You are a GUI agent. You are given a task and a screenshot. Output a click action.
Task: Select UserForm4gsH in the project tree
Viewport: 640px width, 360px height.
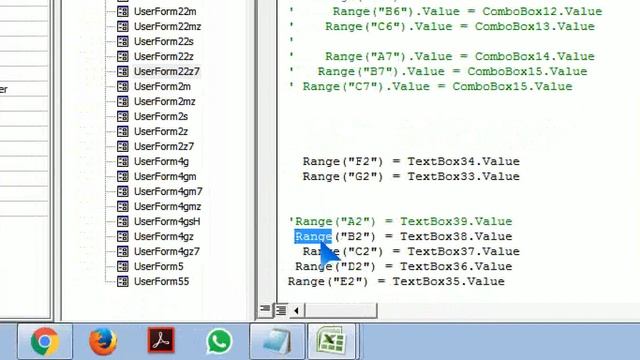pos(167,221)
